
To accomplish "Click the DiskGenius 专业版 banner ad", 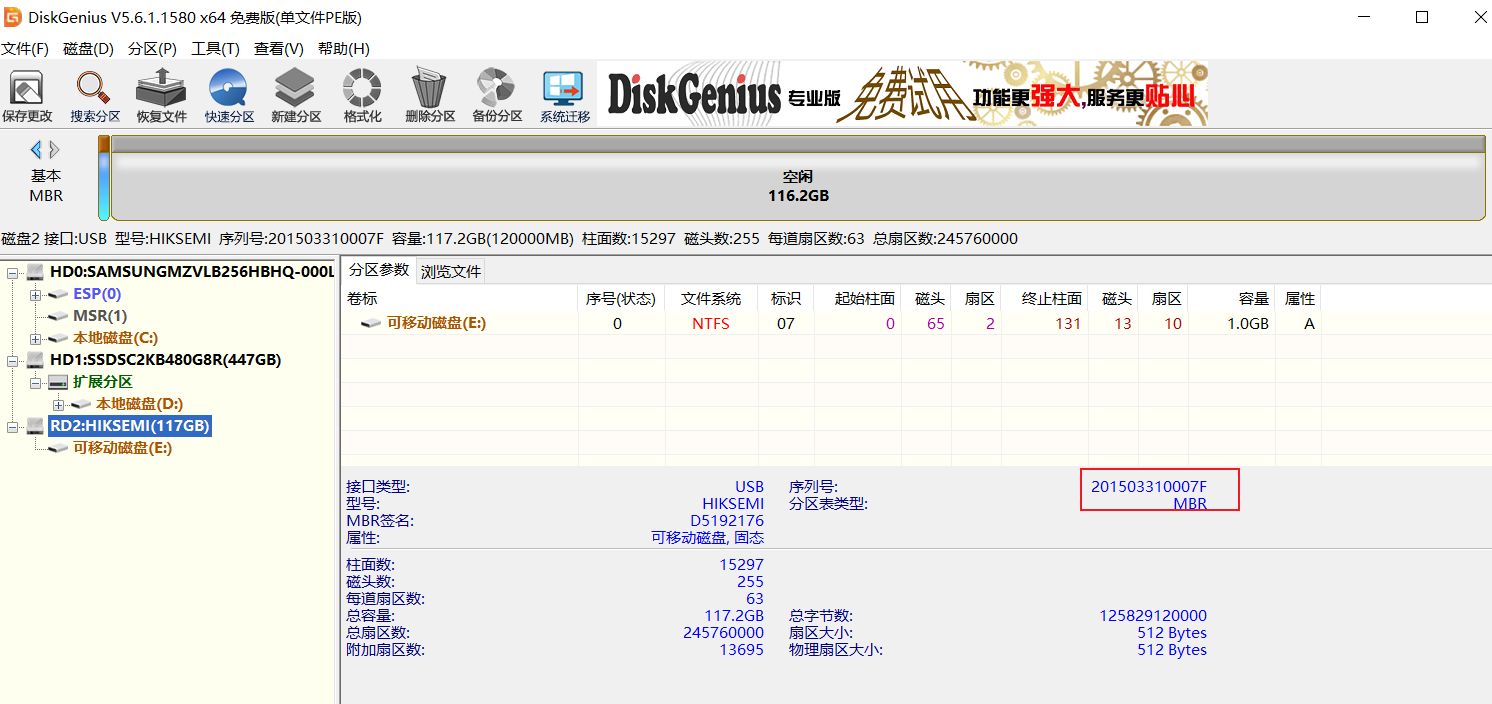I will click(x=902, y=94).
